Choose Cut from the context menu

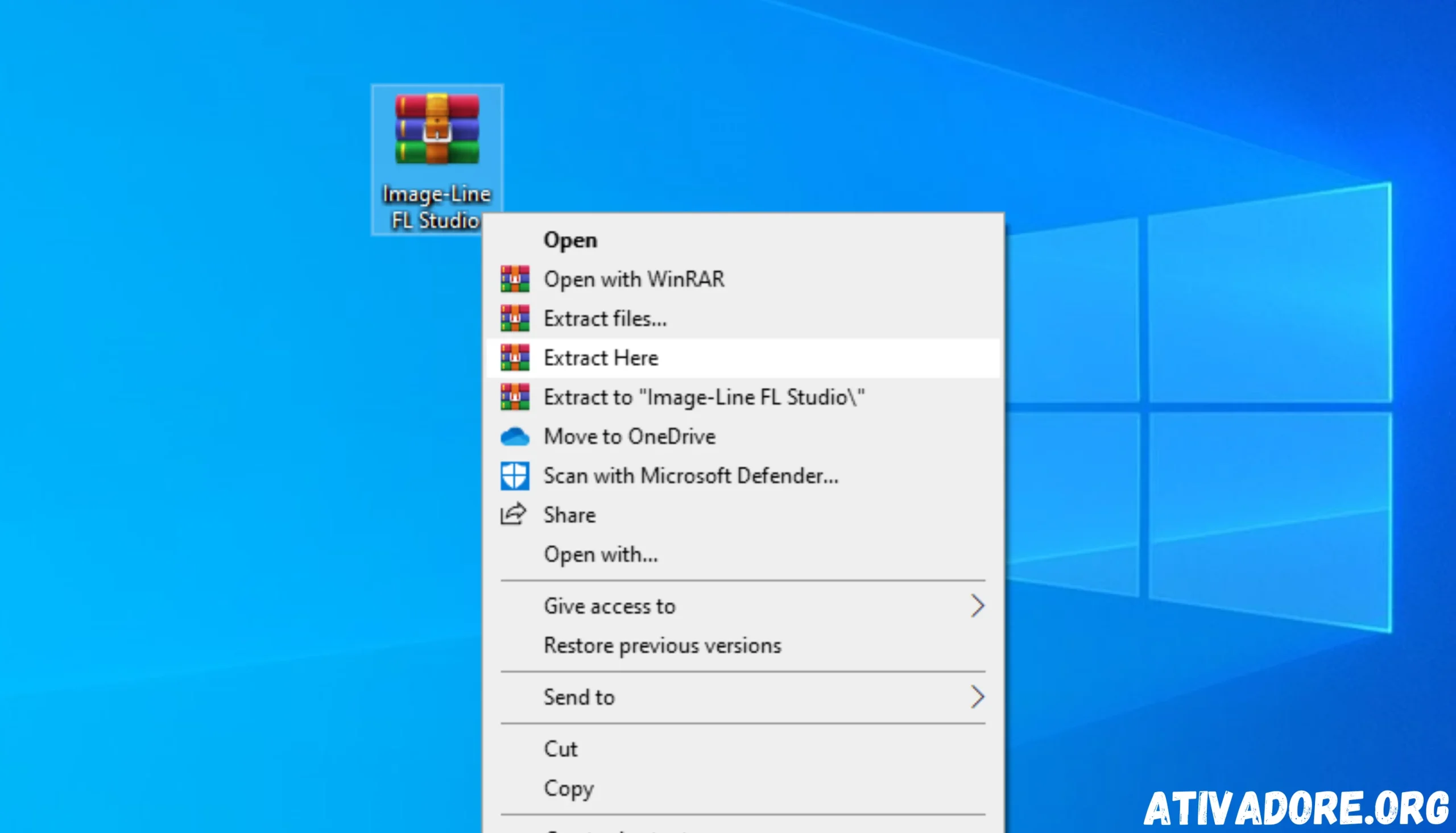point(743,749)
